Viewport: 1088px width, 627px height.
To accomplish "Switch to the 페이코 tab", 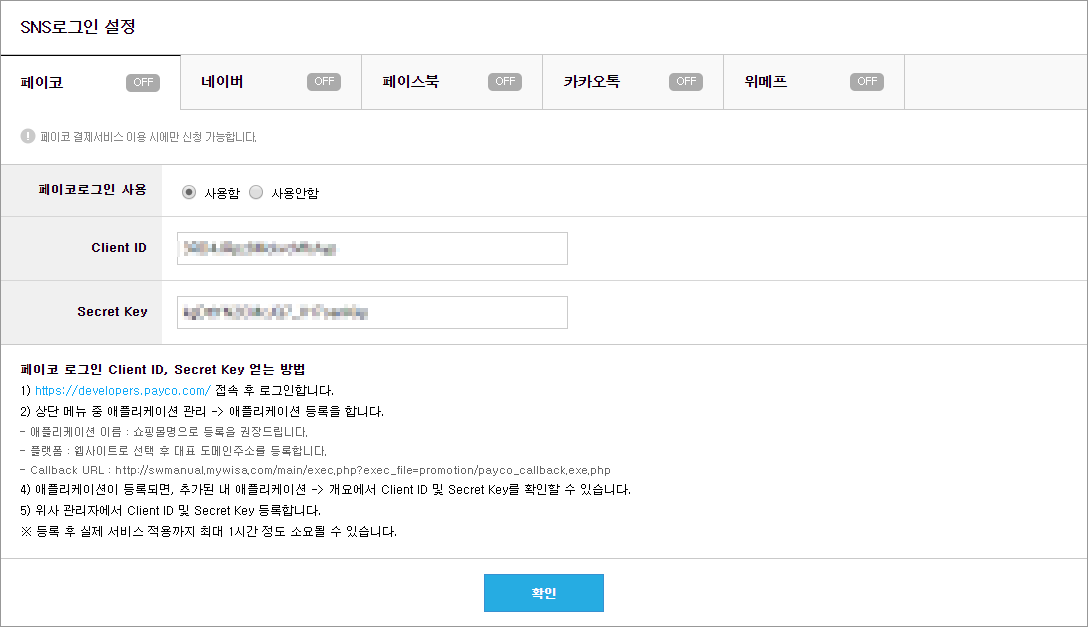I will point(42,82).
